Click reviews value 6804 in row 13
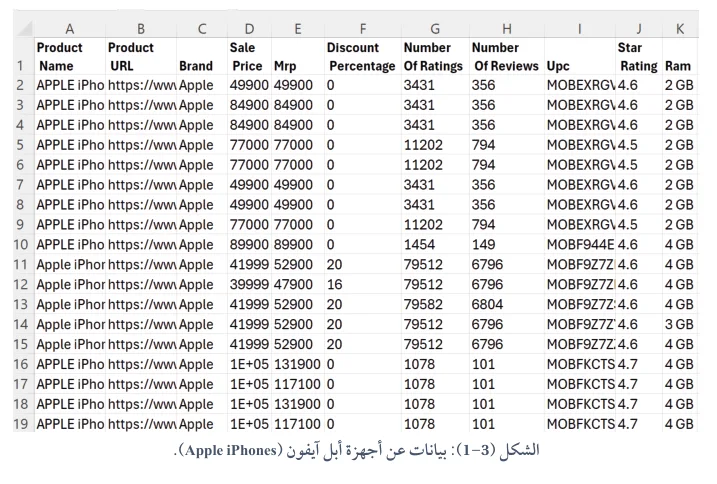 click(507, 305)
